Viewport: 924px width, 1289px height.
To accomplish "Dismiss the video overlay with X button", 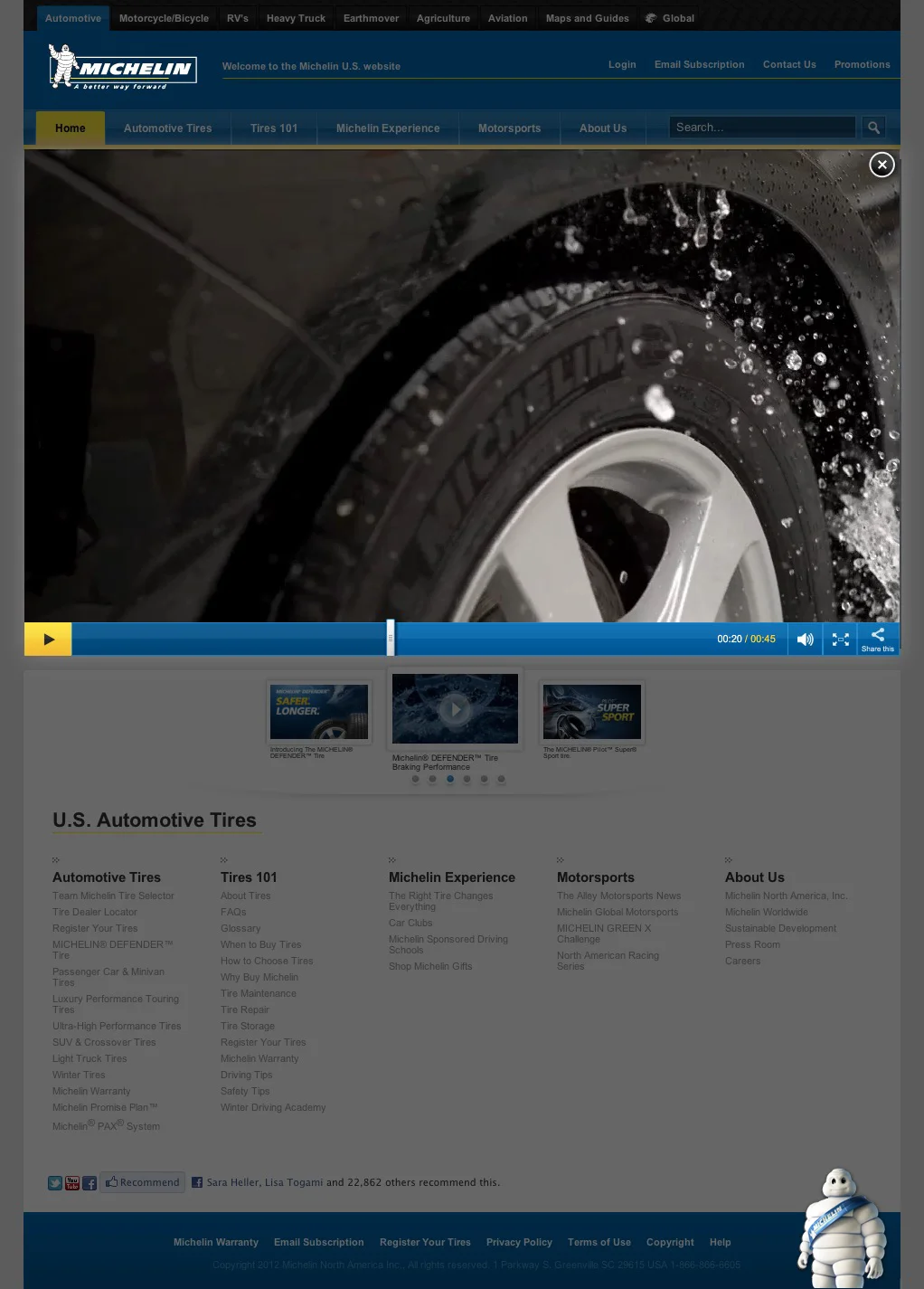I will [882, 165].
